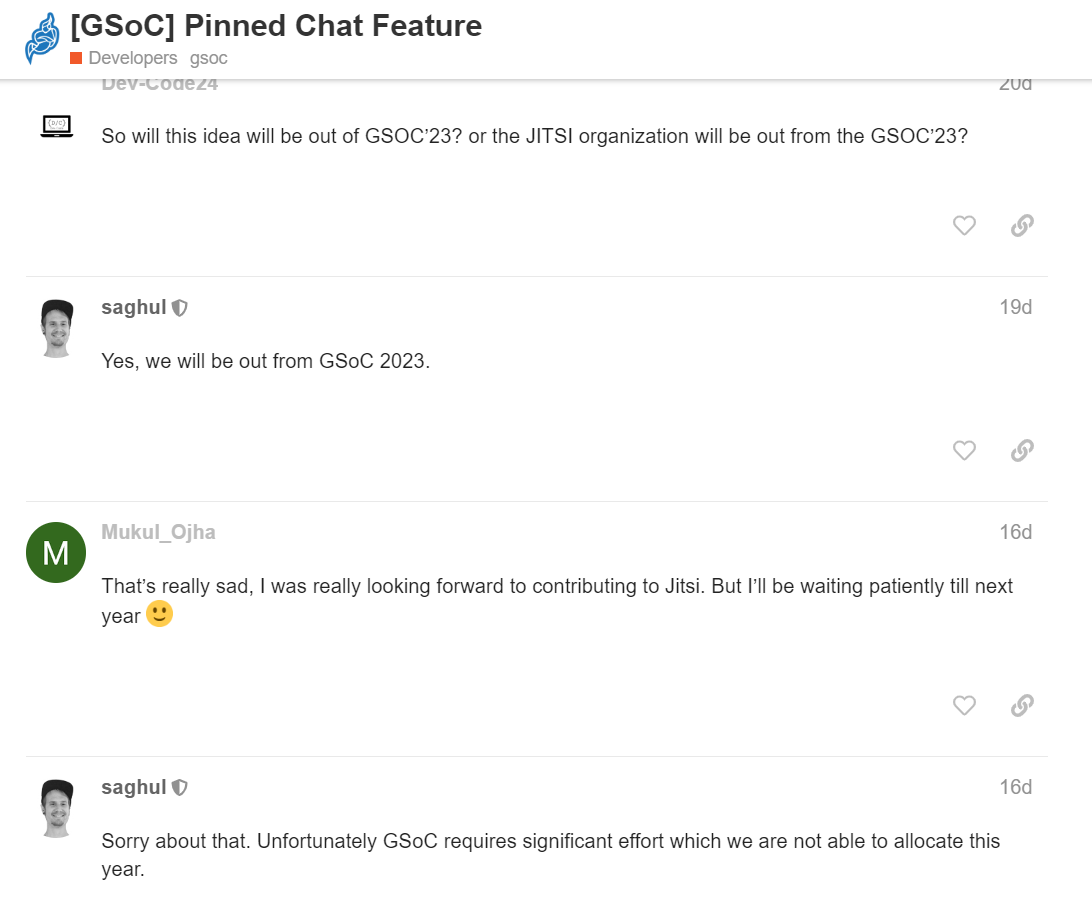Open Mukul_Ojha's user profile
The width and height of the screenshot is (1092, 912).
click(157, 532)
